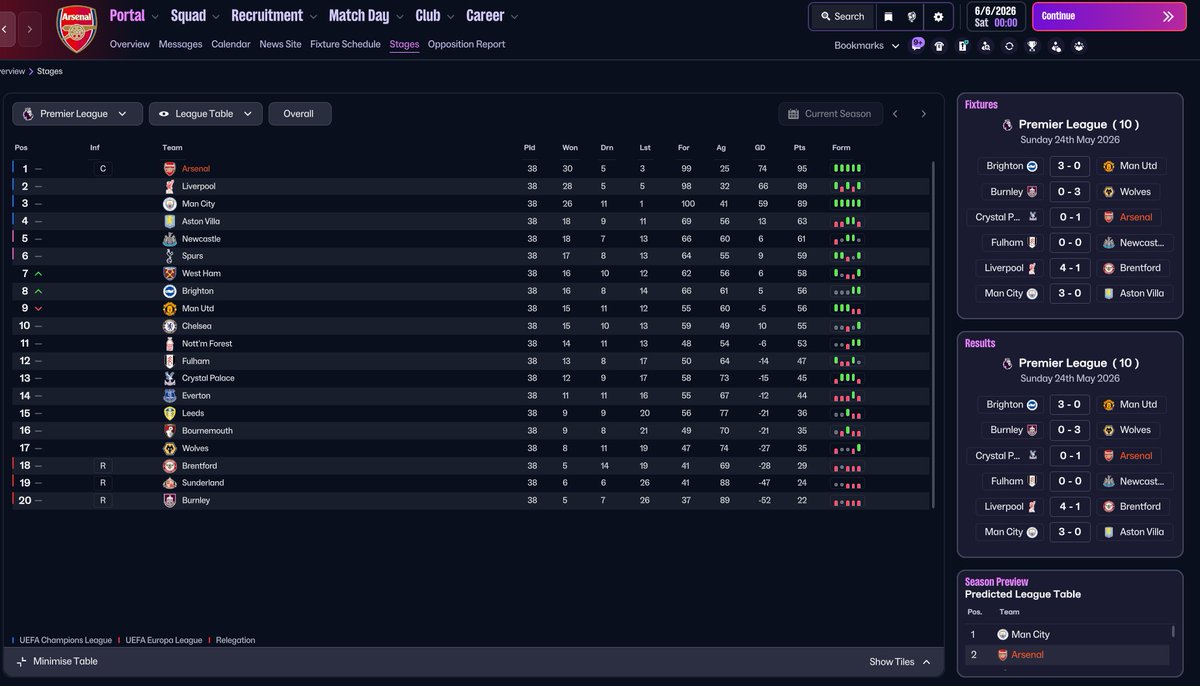Click the Overall filter button
Viewport: 1200px width, 686px height.
tap(299, 114)
